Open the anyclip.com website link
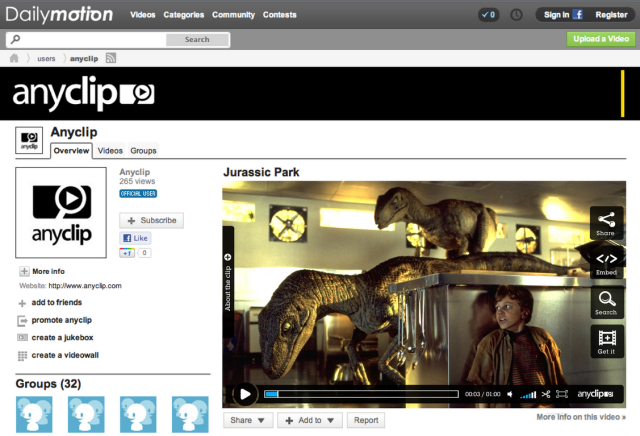640x436 pixels. point(85,286)
